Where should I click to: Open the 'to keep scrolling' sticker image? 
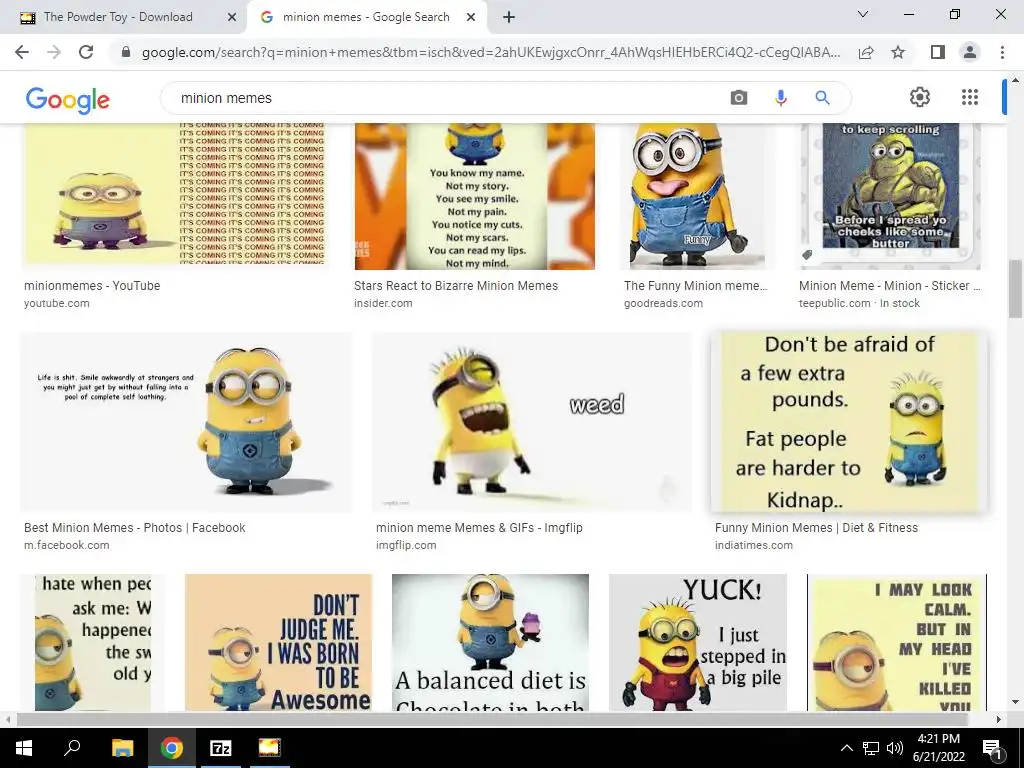pyautogui.click(x=891, y=197)
